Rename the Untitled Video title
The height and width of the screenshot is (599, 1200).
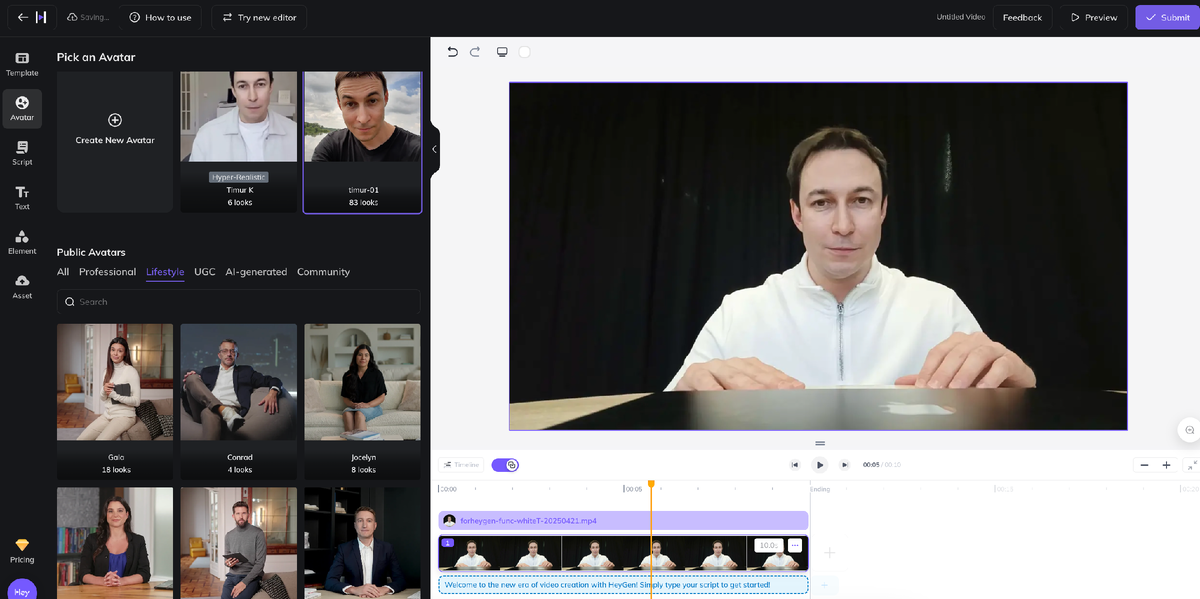960,17
